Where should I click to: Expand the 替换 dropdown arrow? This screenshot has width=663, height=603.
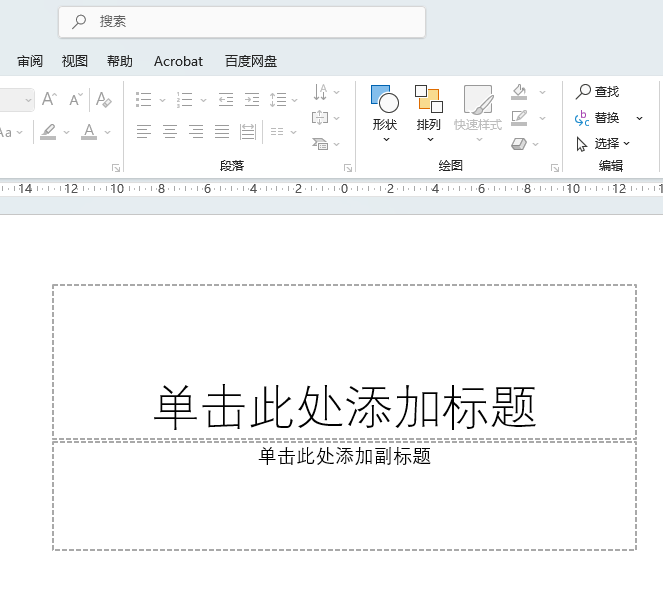pos(639,118)
